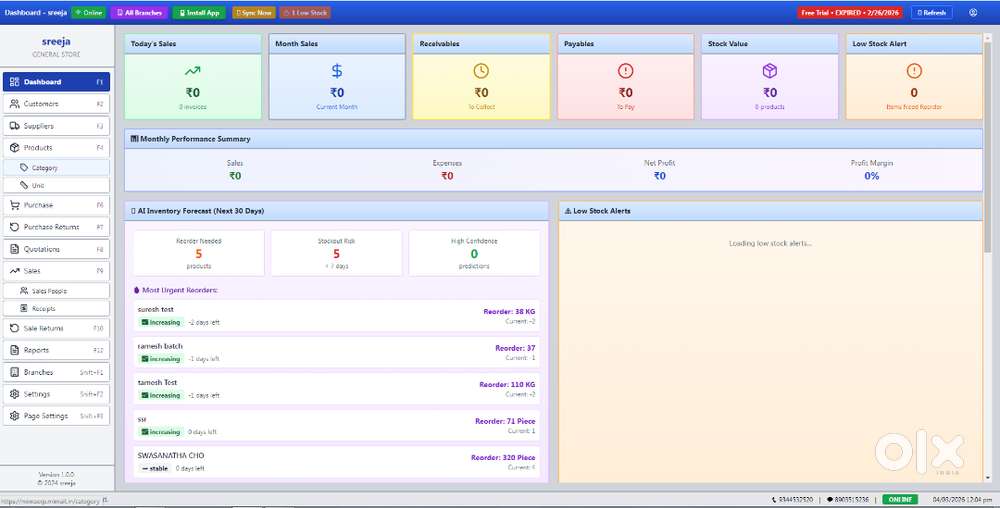This screenshot has height=508, width=1000.
Task: Click the Suppliers truck icon in sidebar
Action: point(15,126)
